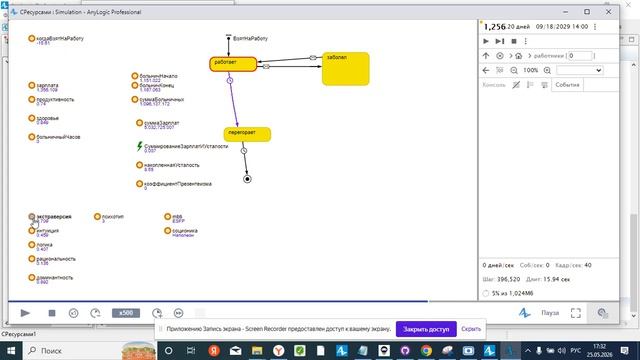Click the Пауза status label
The height and width of the screenshot is (360, 640).
(550, 313)
